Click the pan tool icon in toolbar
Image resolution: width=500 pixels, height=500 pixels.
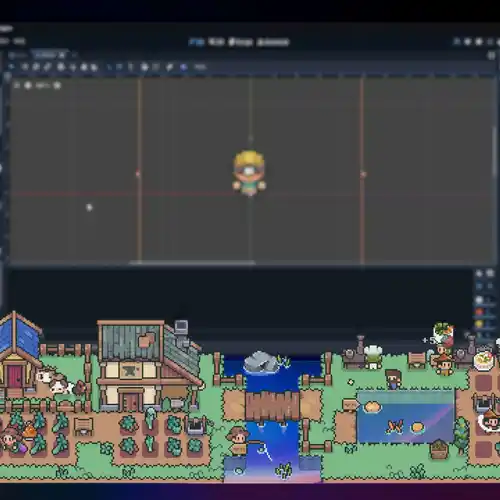[x=84, y=67]
